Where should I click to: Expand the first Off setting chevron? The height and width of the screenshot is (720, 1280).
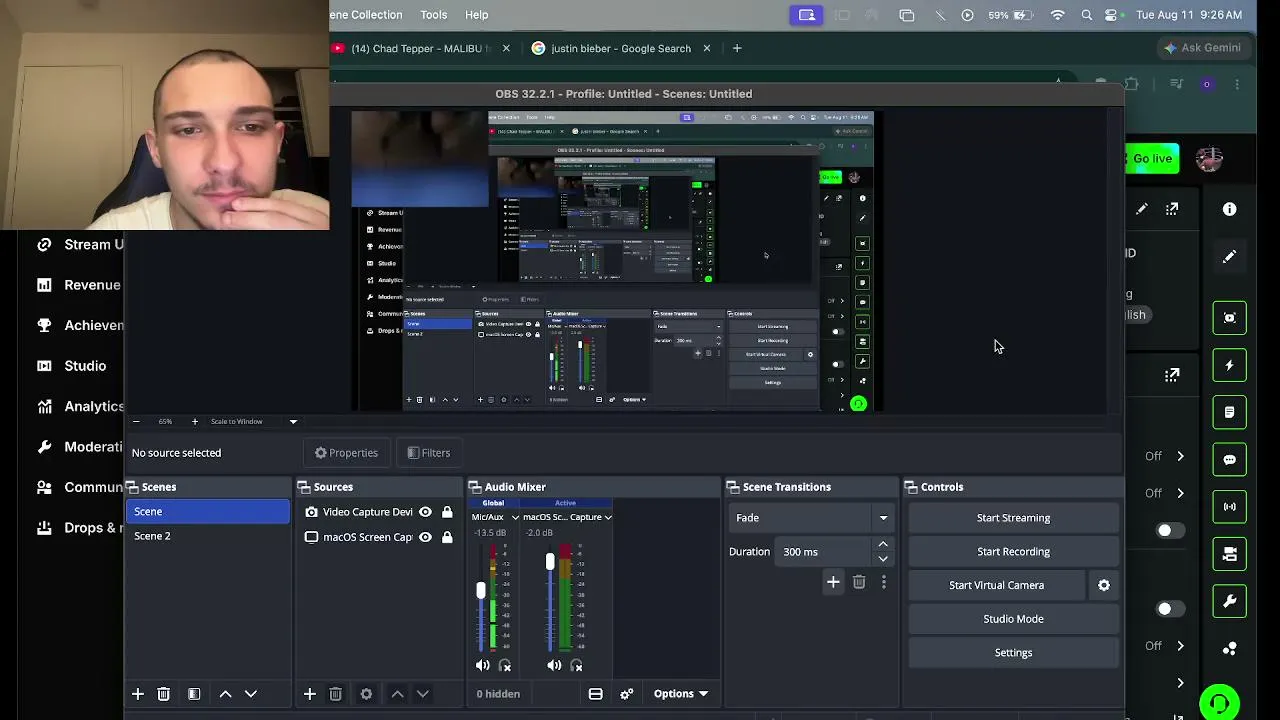(1180, 456)
